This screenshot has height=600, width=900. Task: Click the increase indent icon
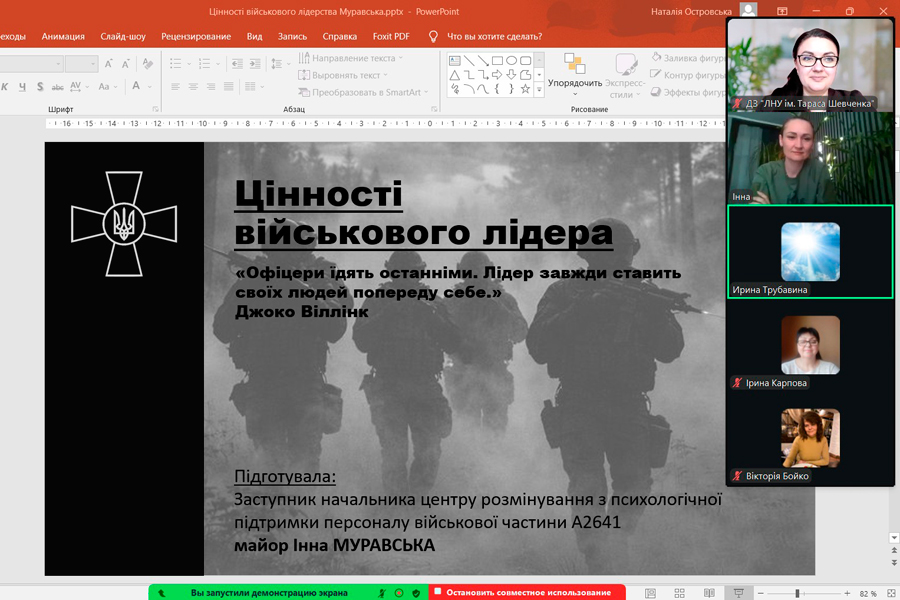pyautogui.click(x=254, y=63)
